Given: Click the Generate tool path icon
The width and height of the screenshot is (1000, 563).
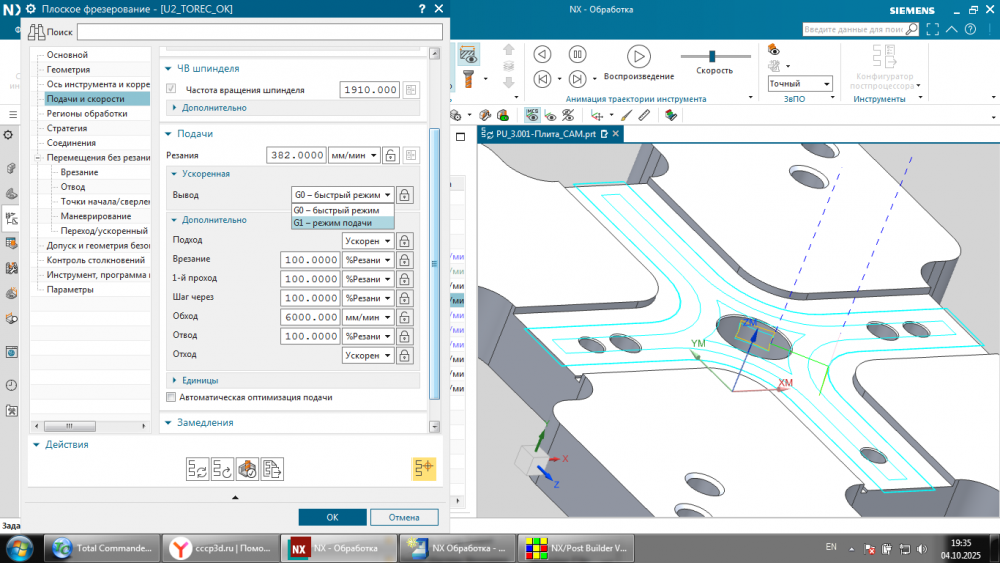Looking at the screenshot, I should 197,468.
